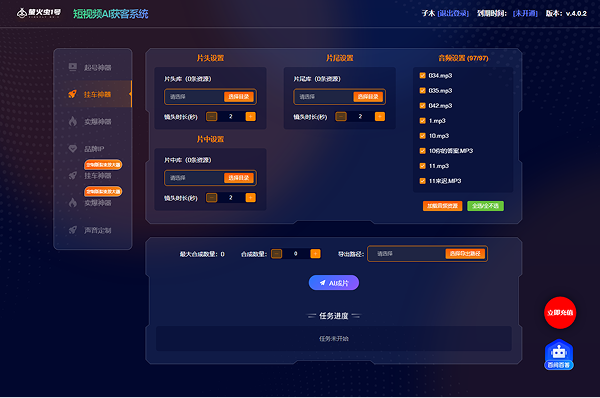This screenshot has height=398, width=600.
Task: Decrease 片尾 clip duration with minus button
Action: pos(341,116)
